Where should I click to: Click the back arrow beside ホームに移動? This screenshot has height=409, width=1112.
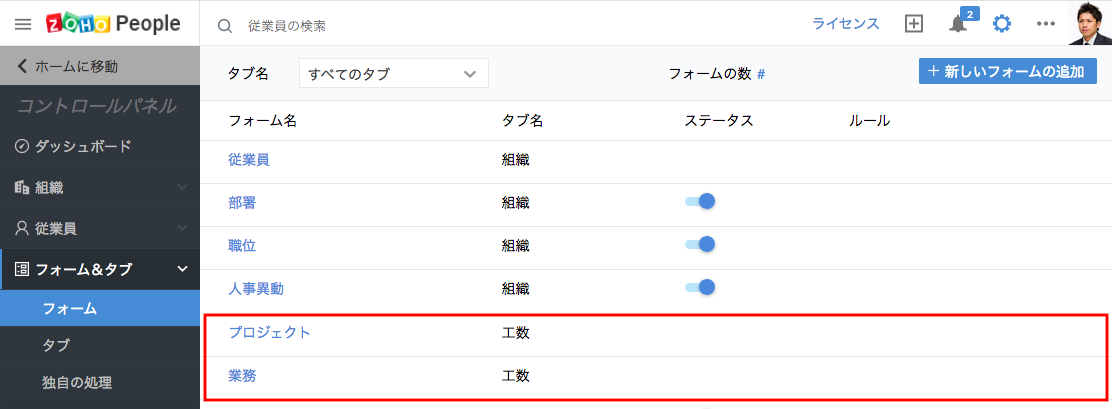coord(22,67)
